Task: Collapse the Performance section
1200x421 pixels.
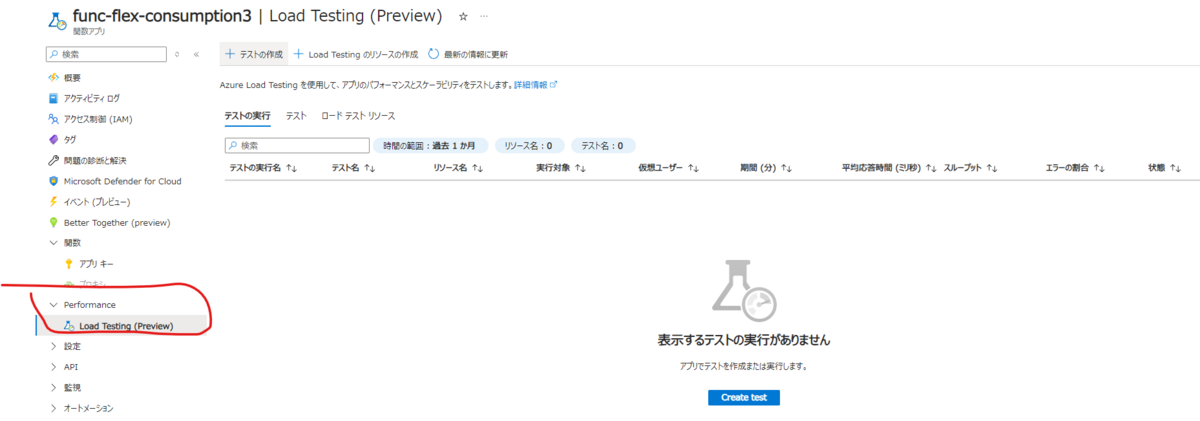Action: [x=54, y=304]
